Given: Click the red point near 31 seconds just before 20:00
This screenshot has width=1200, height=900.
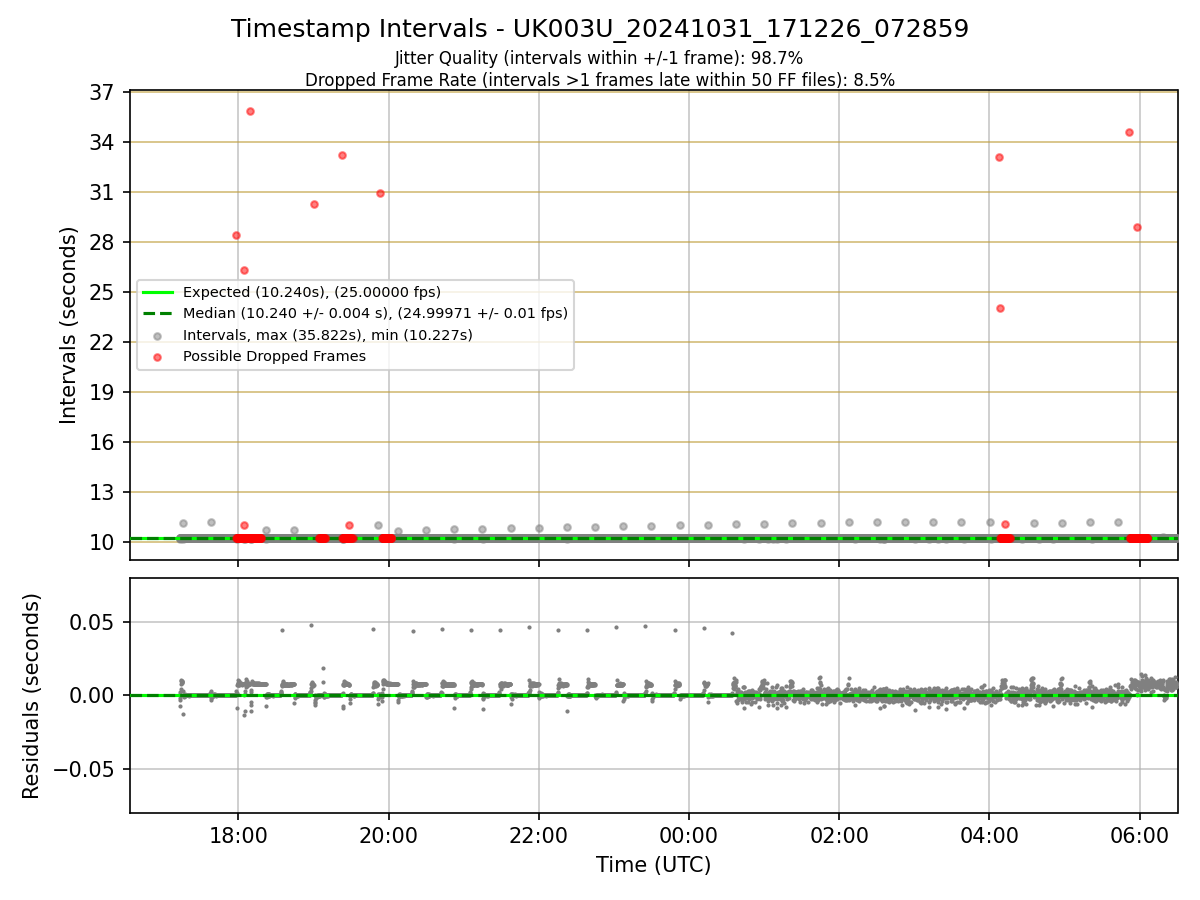Looking at the screenshot, I should (x=380, y=193).
